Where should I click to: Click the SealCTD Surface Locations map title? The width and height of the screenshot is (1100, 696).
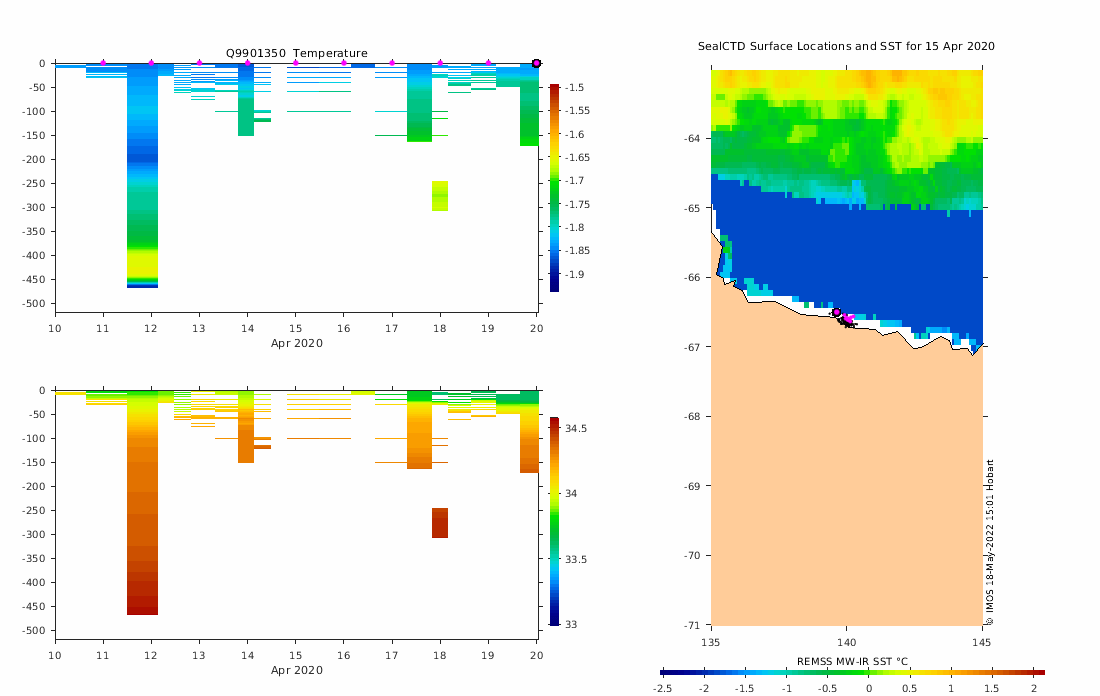tap(846, 46)
